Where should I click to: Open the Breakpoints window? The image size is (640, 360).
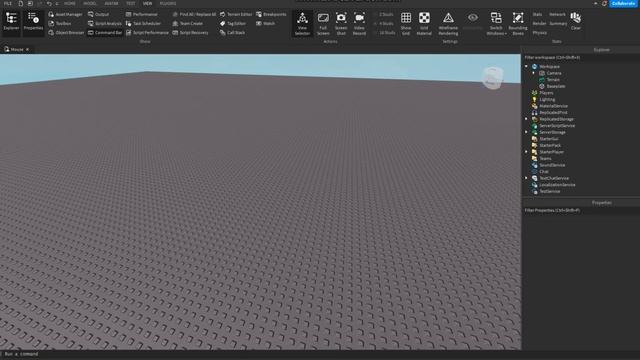pyautogui.click(x=271, y=14)
